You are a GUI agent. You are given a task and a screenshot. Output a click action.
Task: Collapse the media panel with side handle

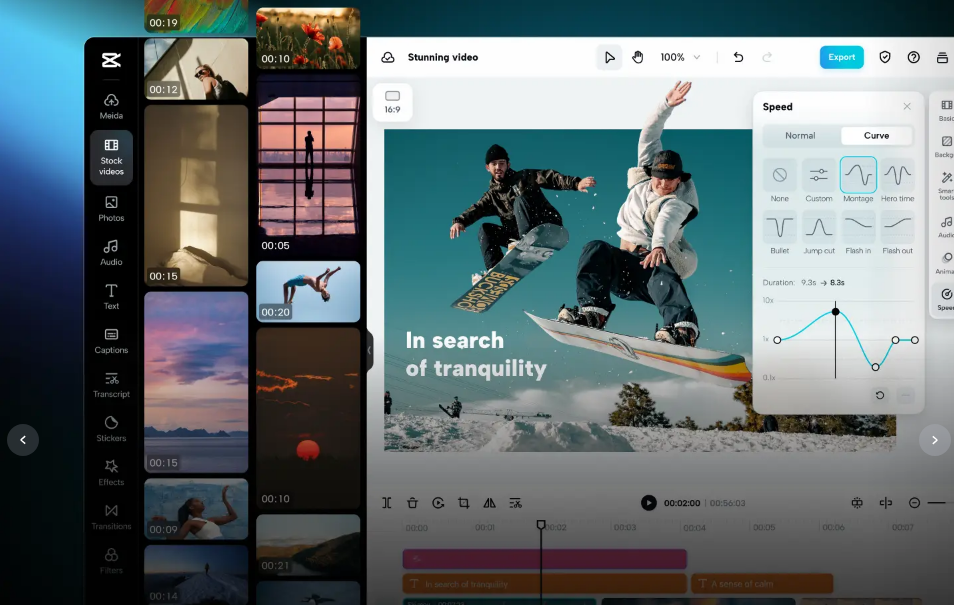point(369,350)
